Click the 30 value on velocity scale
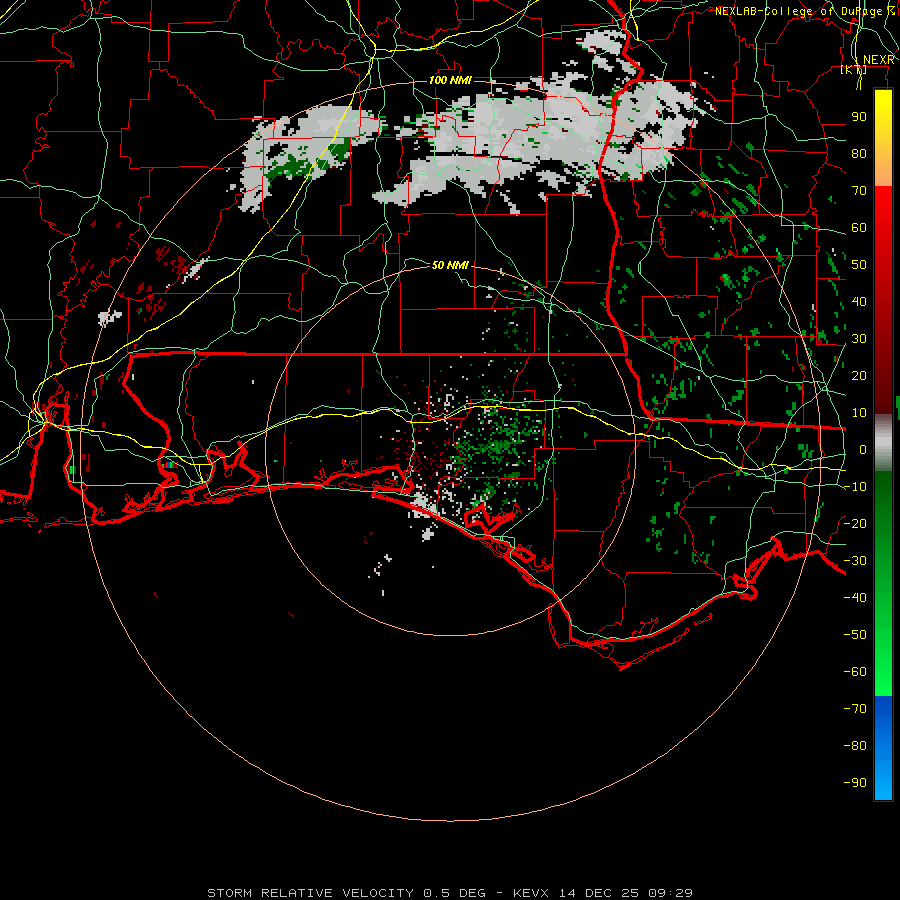 [x=859, y=339]
